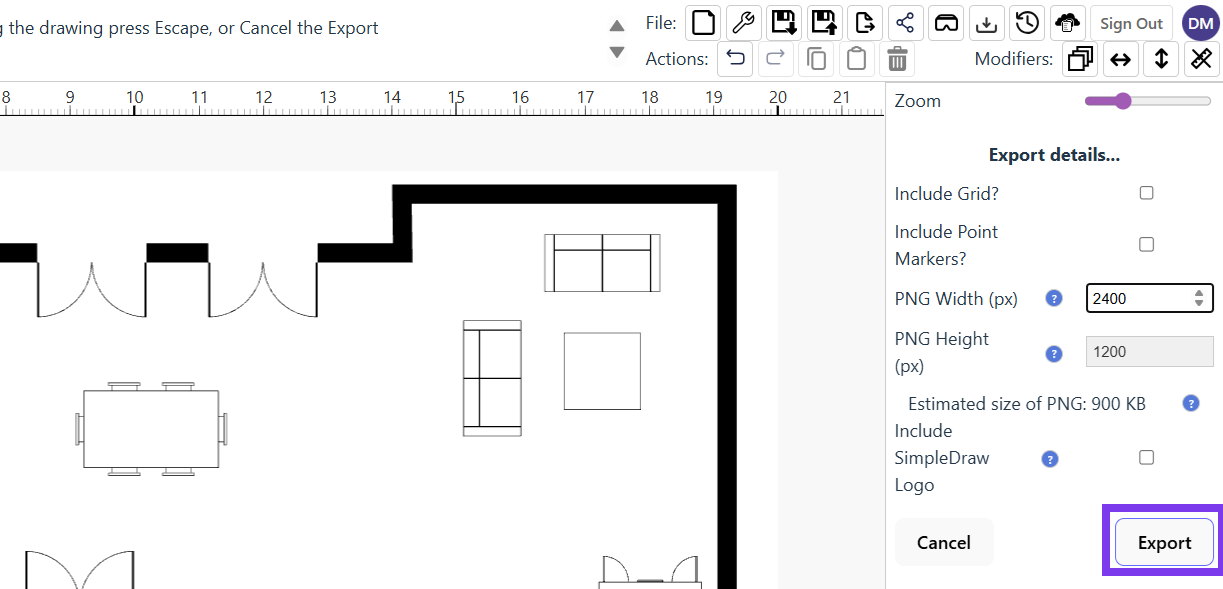1223x589 pixels.
Task: Collapse the toolbar with the up arrow
Action: pos(617,27)
